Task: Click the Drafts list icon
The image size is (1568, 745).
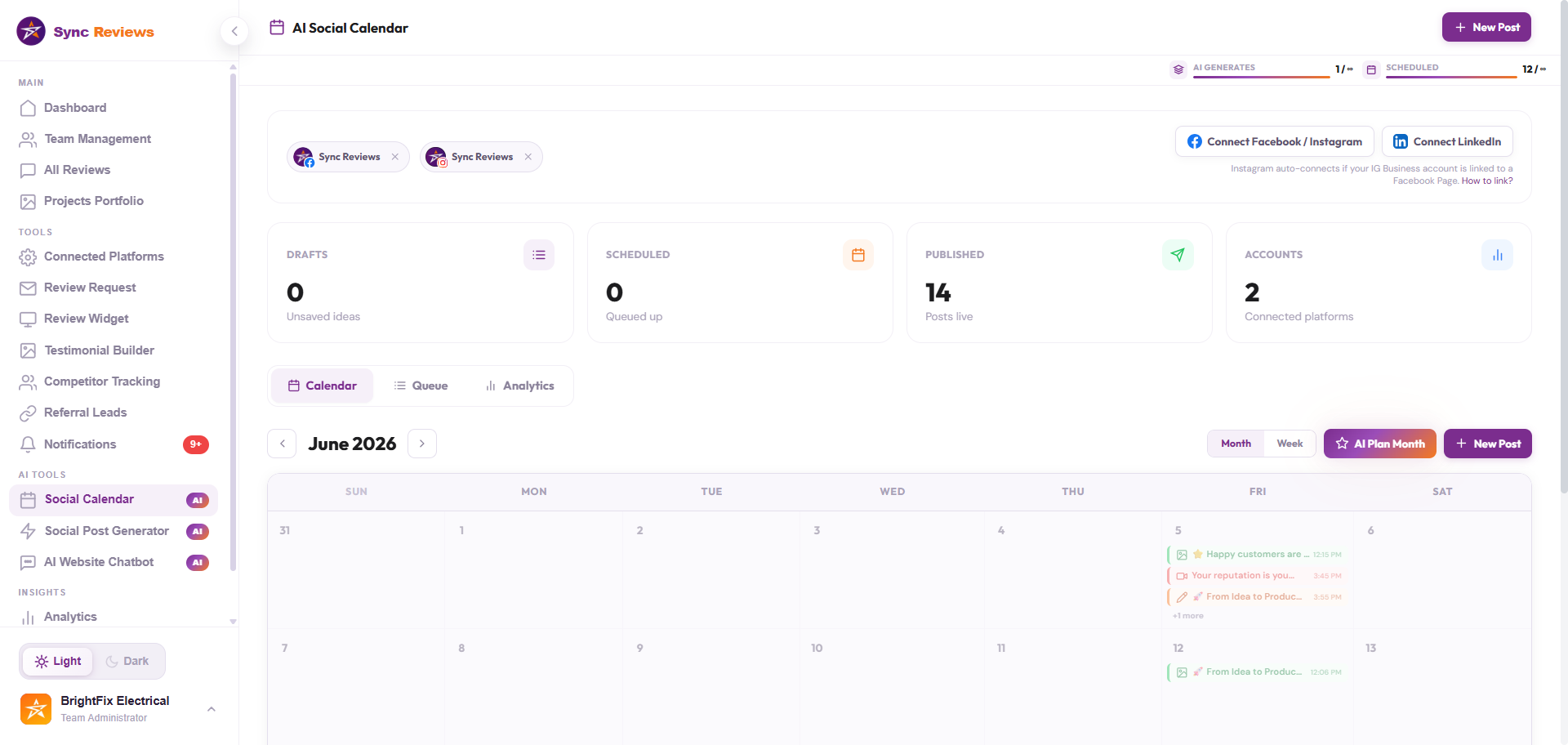Action: pyautogui.click(x=539, y=255)
